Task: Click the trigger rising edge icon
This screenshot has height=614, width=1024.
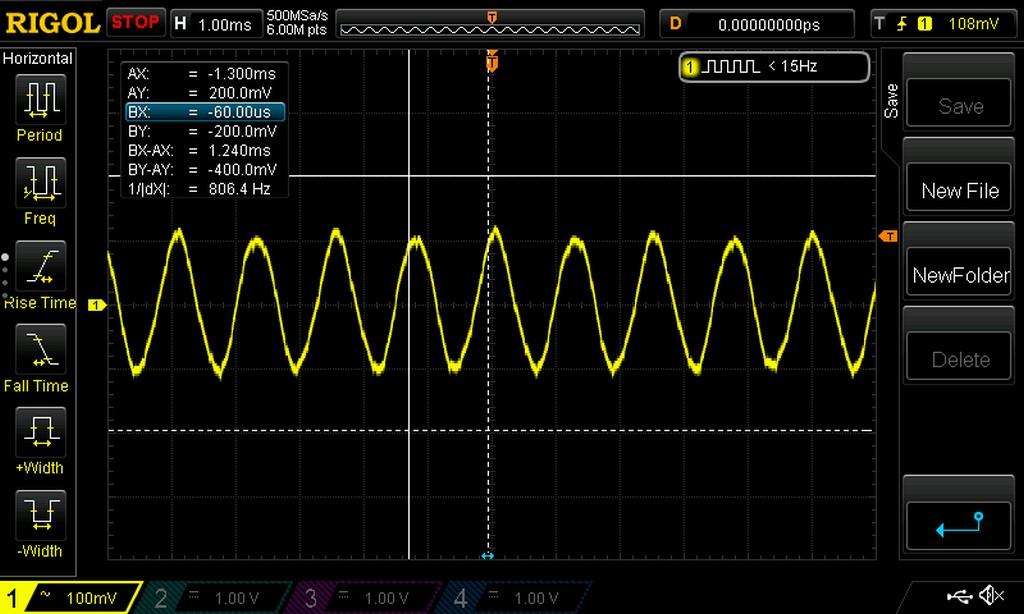Action: pos(902,24)
